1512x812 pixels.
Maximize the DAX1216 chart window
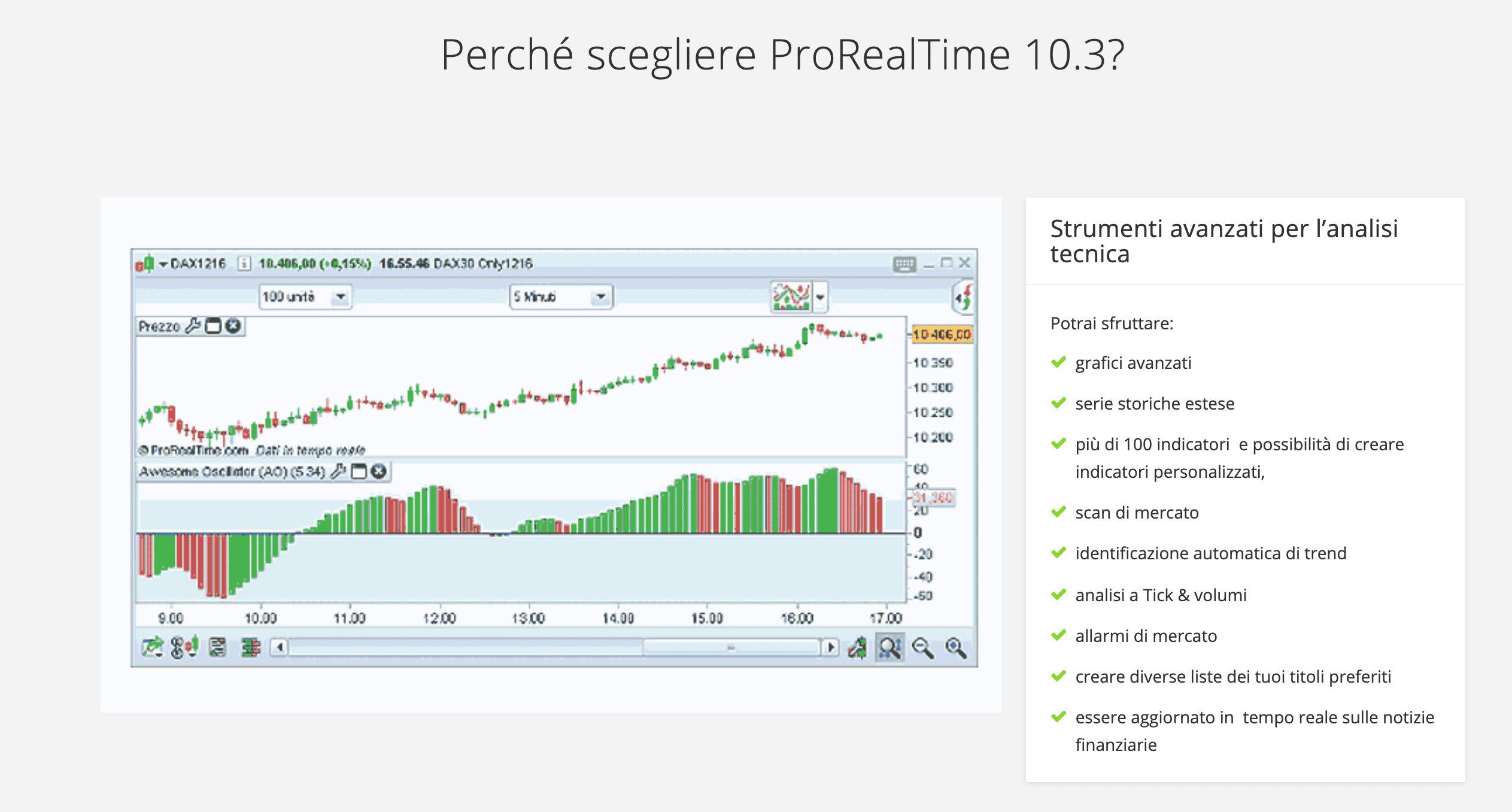[946, 263]
